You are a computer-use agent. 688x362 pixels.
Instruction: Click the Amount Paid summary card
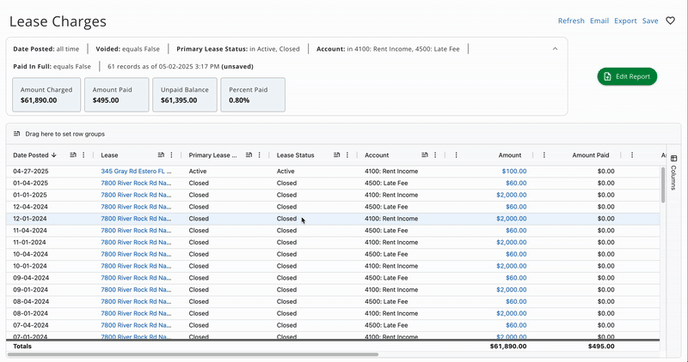click(117, 95)
